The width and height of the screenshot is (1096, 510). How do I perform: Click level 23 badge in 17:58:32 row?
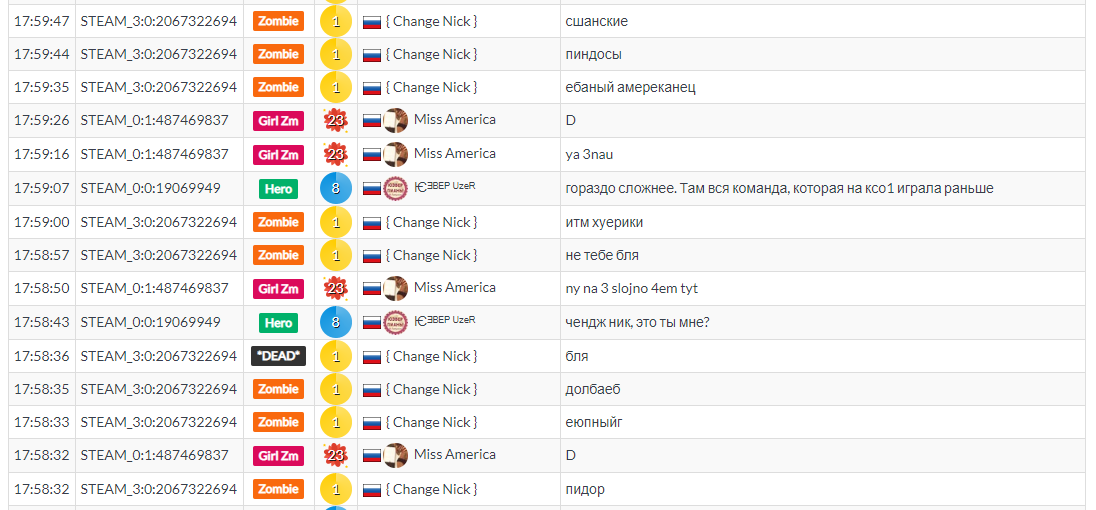tap(336, 456)
